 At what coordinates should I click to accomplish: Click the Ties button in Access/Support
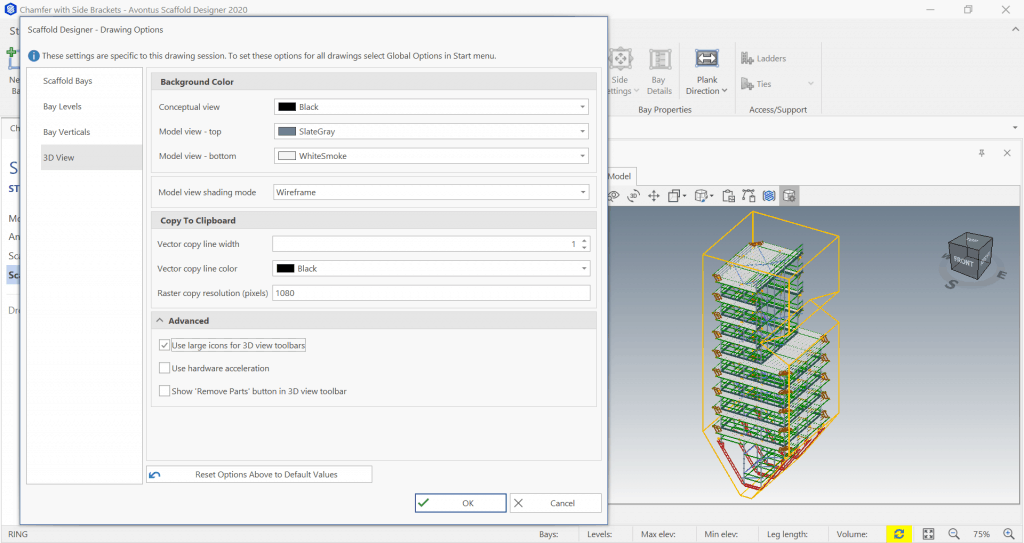tap(756, 84)
